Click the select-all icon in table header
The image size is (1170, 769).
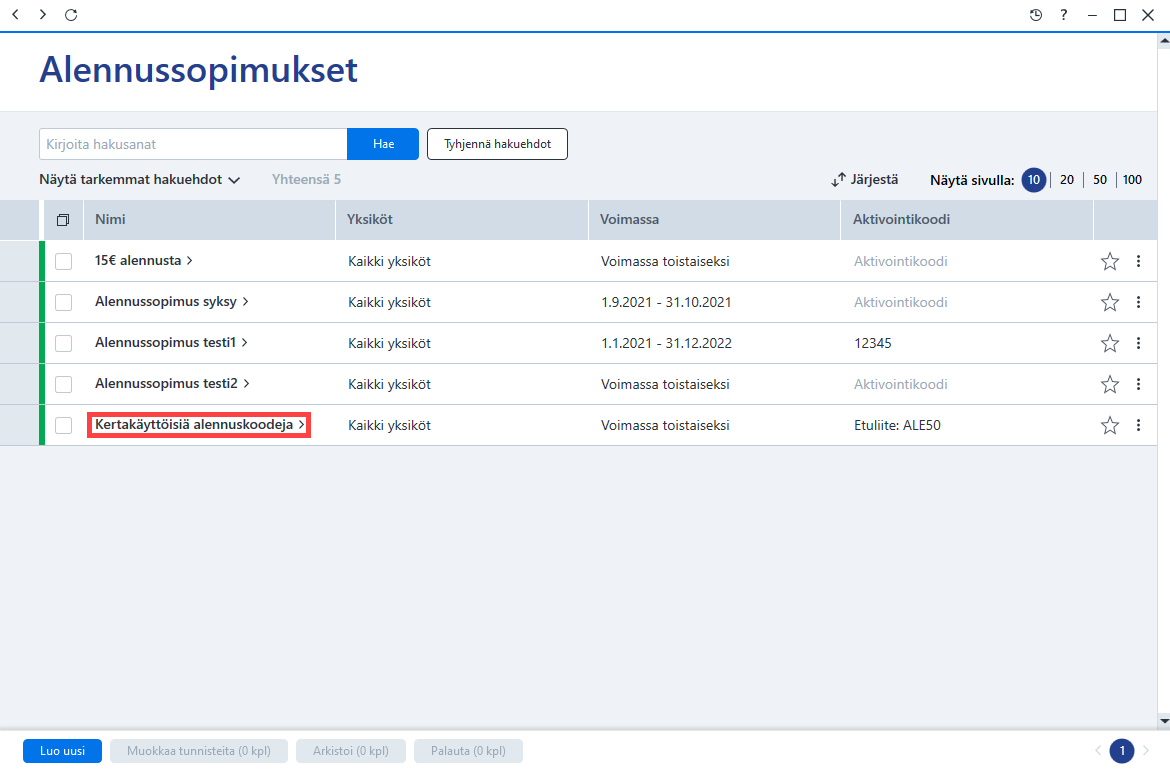tap(63, 220)
